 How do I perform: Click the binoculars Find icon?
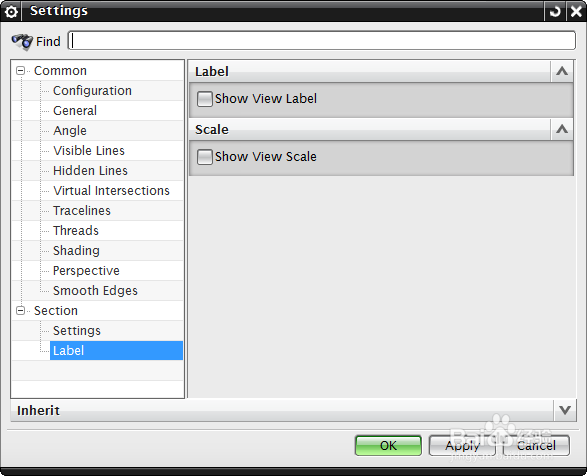[22, 41]
